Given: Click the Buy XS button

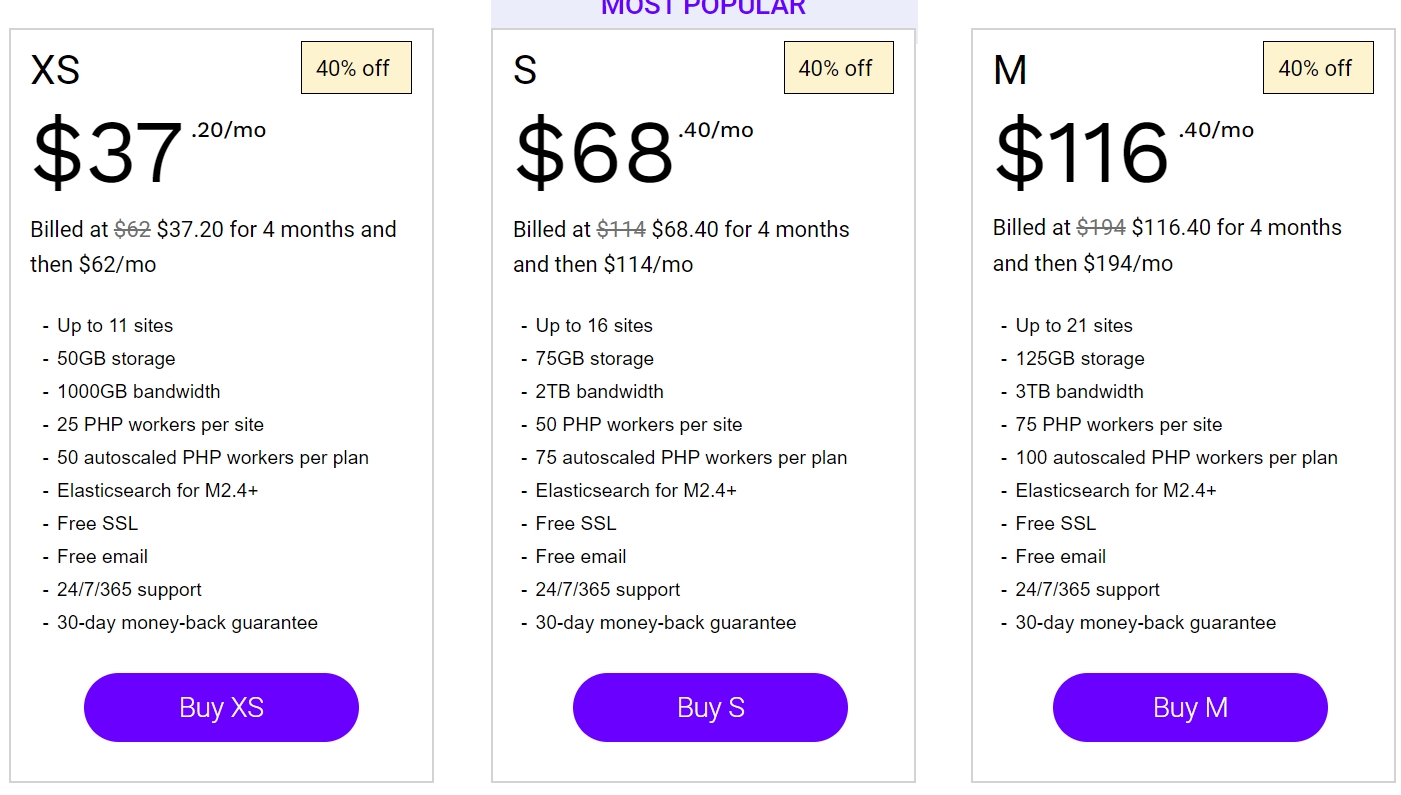Looking at the screenshot, I should coord(221,707).
